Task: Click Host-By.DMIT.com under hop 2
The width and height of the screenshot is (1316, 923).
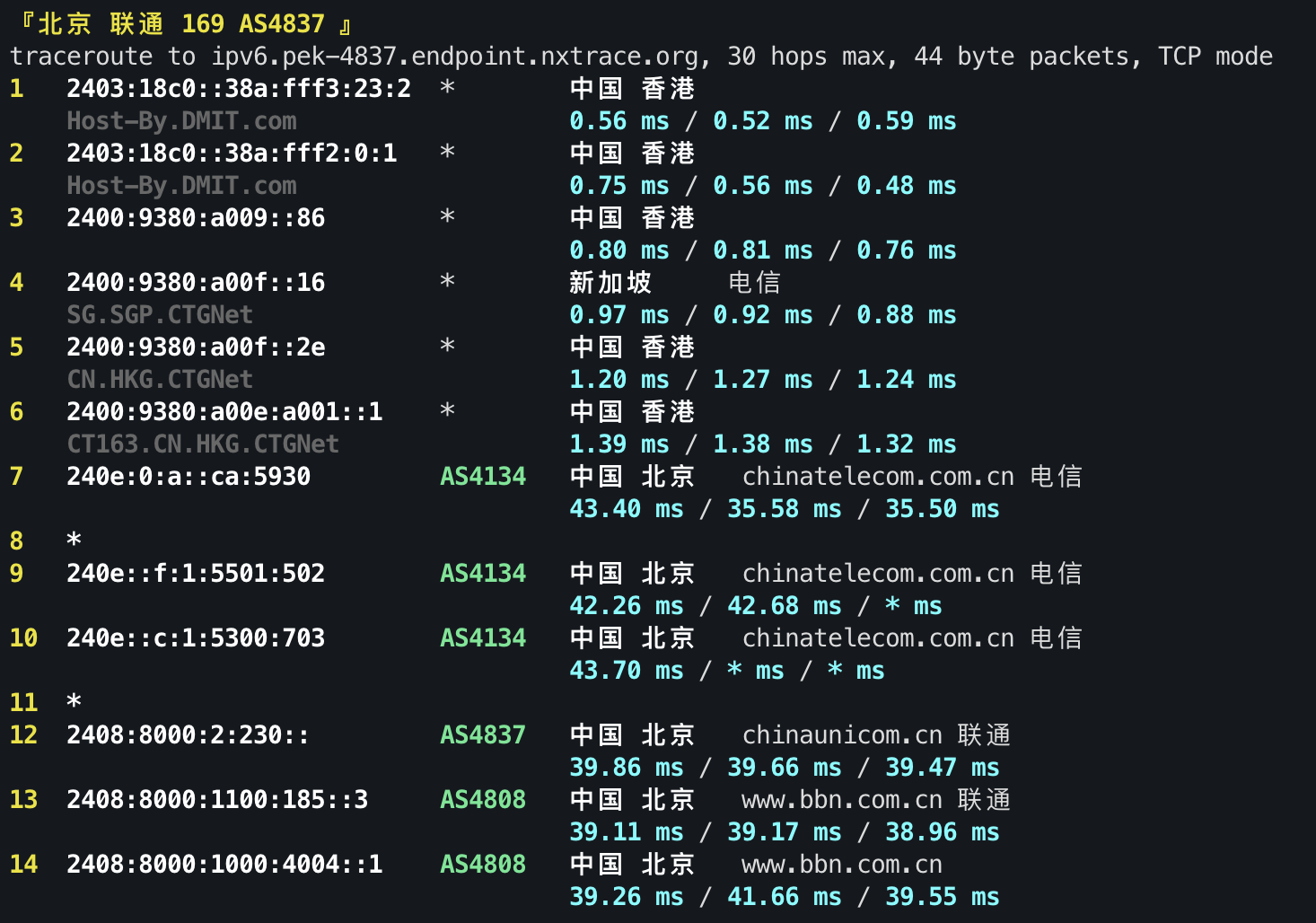Action: click(x=181, y=186)
